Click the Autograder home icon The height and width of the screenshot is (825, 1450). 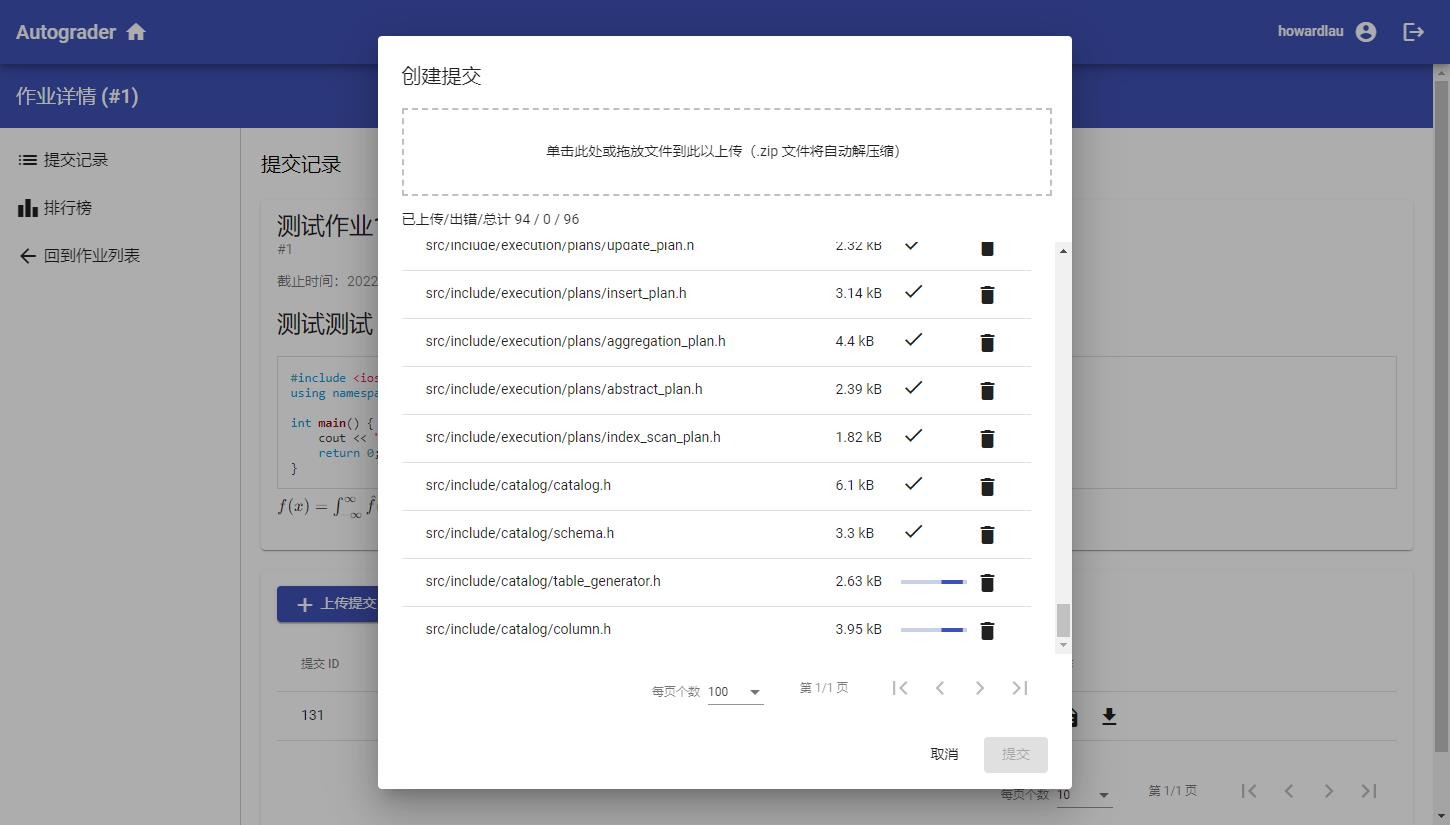click(x=136, y=32)
